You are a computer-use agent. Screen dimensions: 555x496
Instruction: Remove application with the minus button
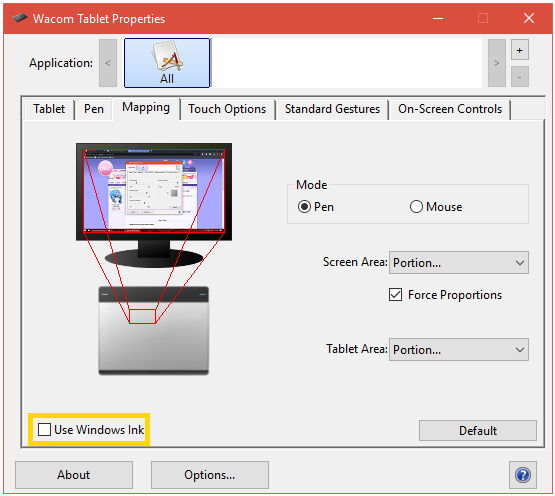coord(520,76)
